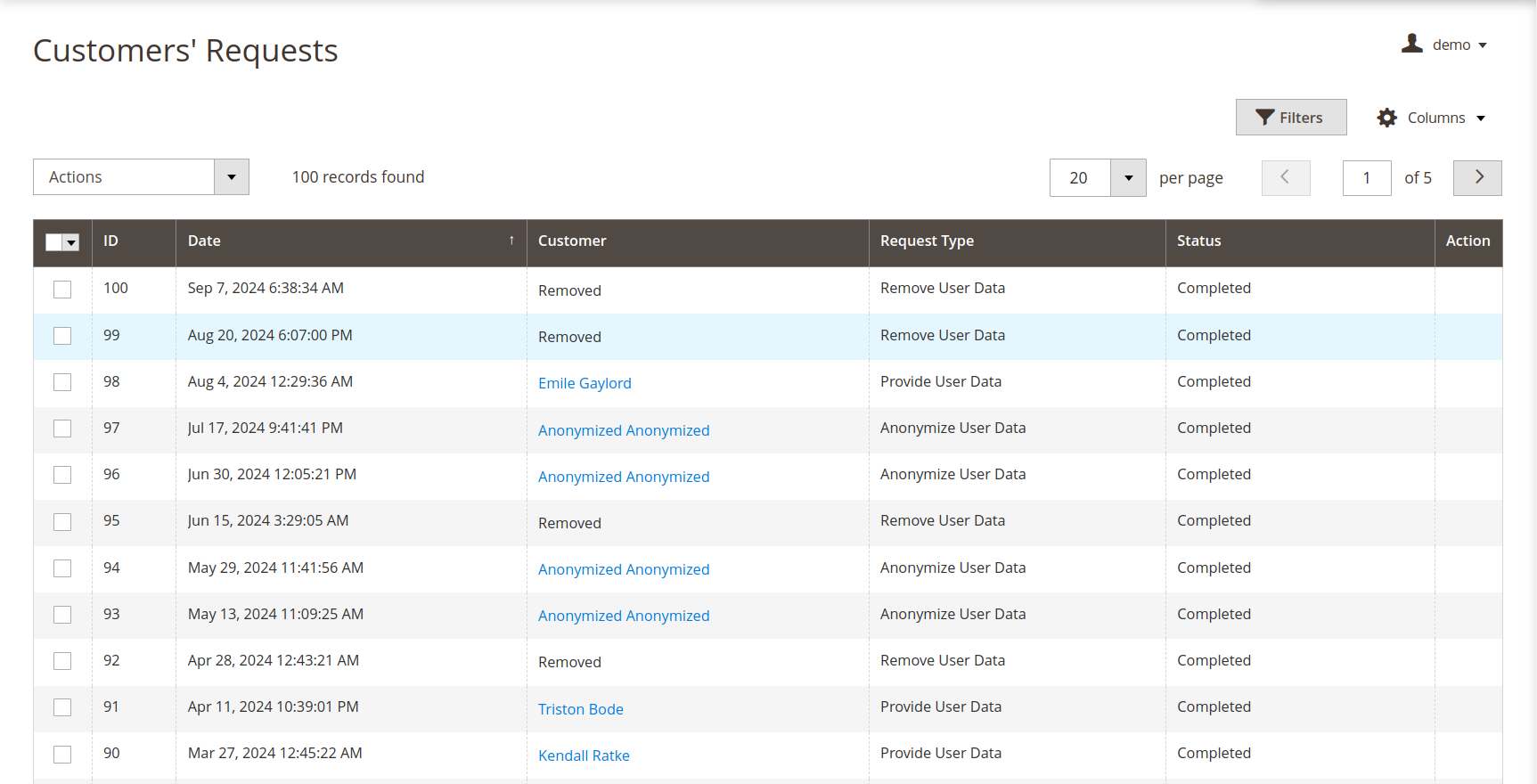Open the Filters funnel button

pyautogui.click(x=1290, y=118)
